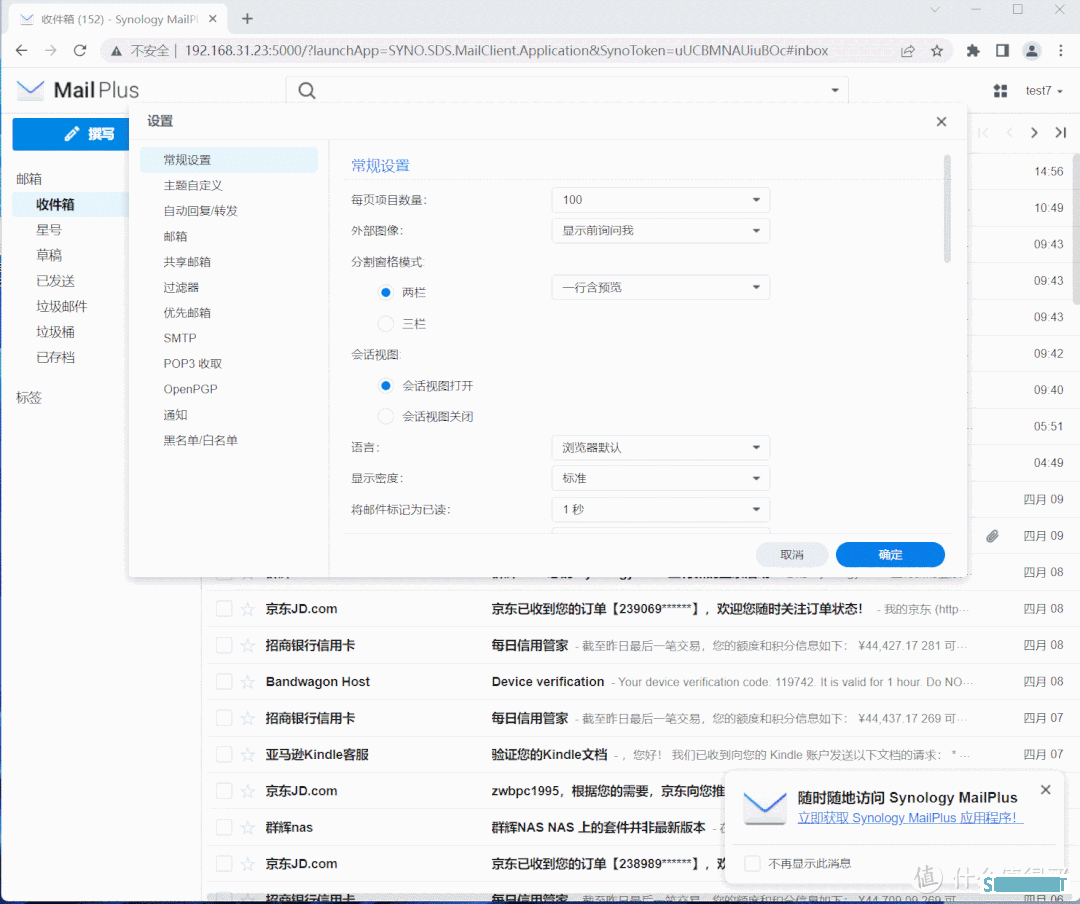Click the share page icon in address bar
Image resolution: width=1080 pixels, height=904 pixels.
[908, 50]
